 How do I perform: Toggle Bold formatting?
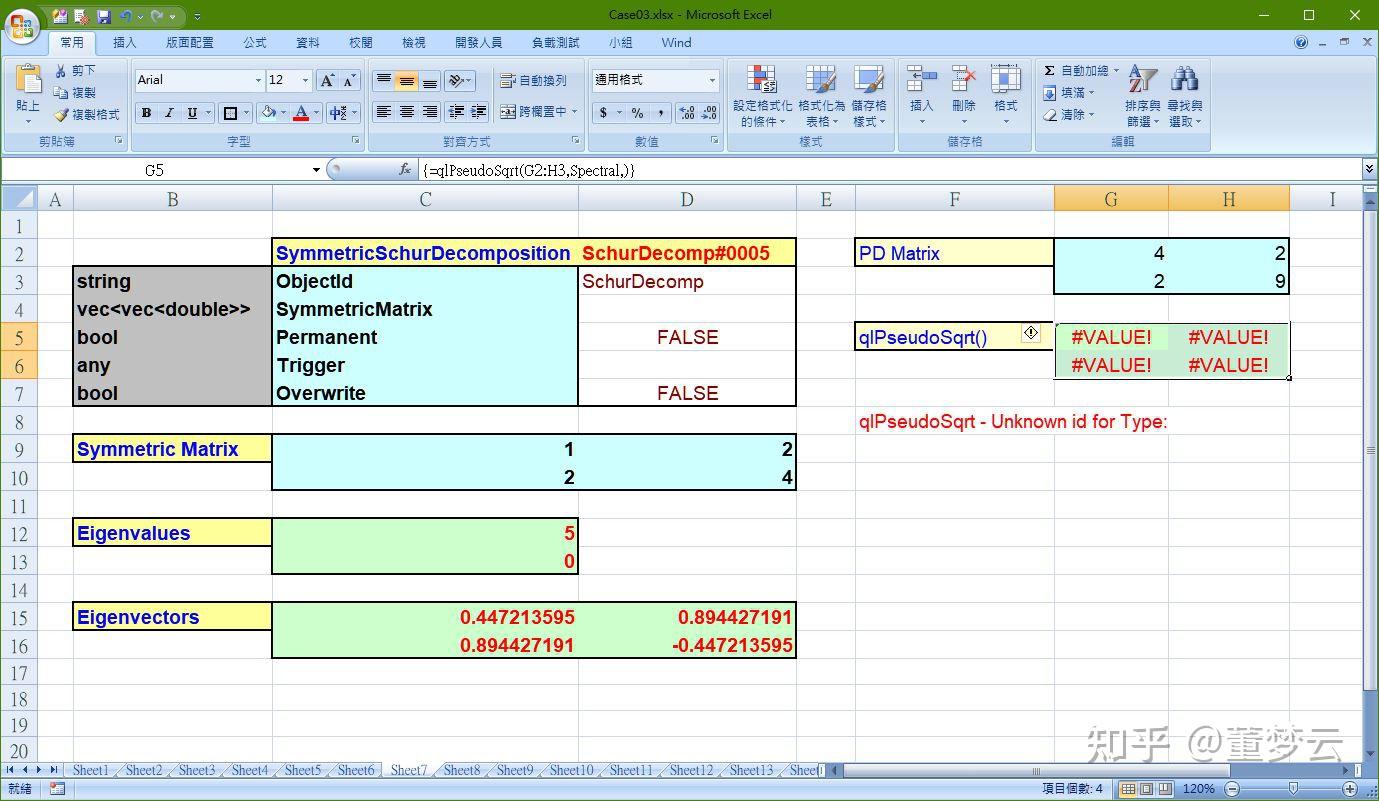pyautogui.click(x=145, y=112)
